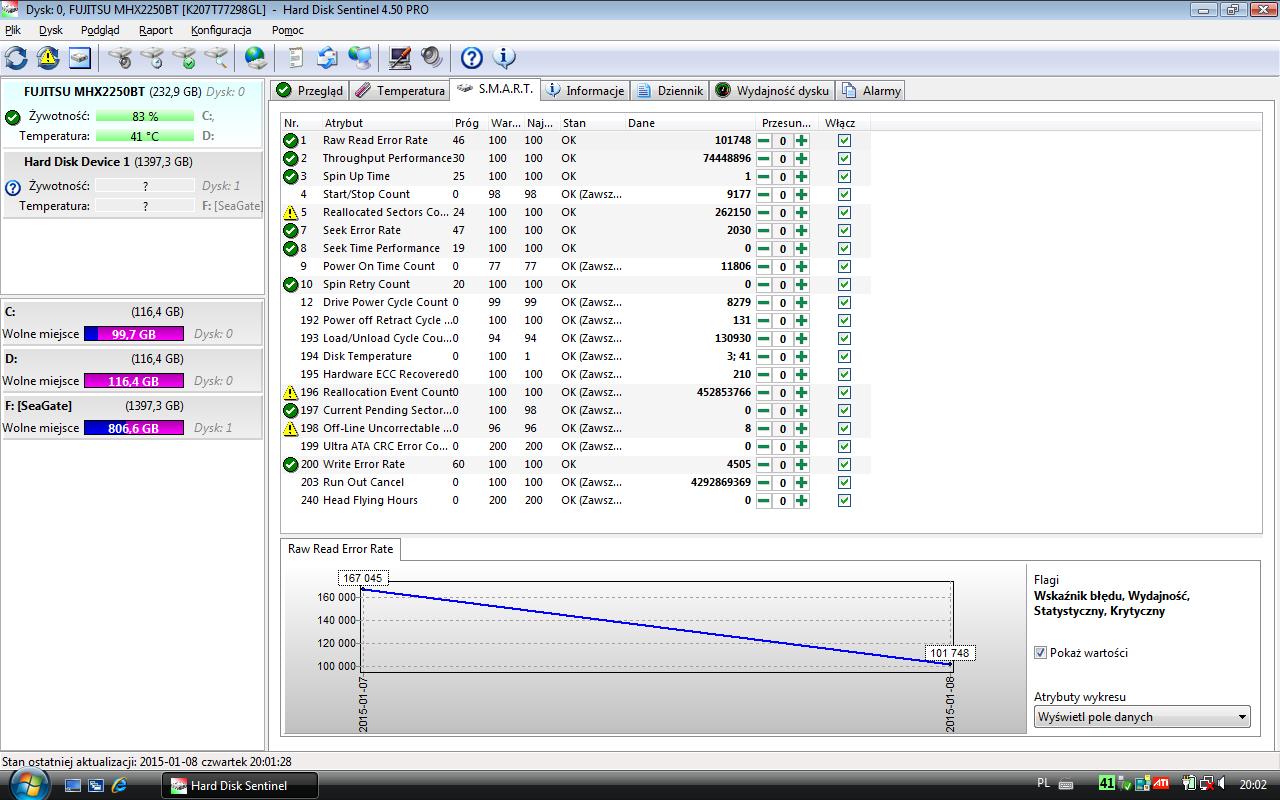Toggle the Throughput Performance enable checkbox
Screen dimensions: 1280x800
pos(844,159)
